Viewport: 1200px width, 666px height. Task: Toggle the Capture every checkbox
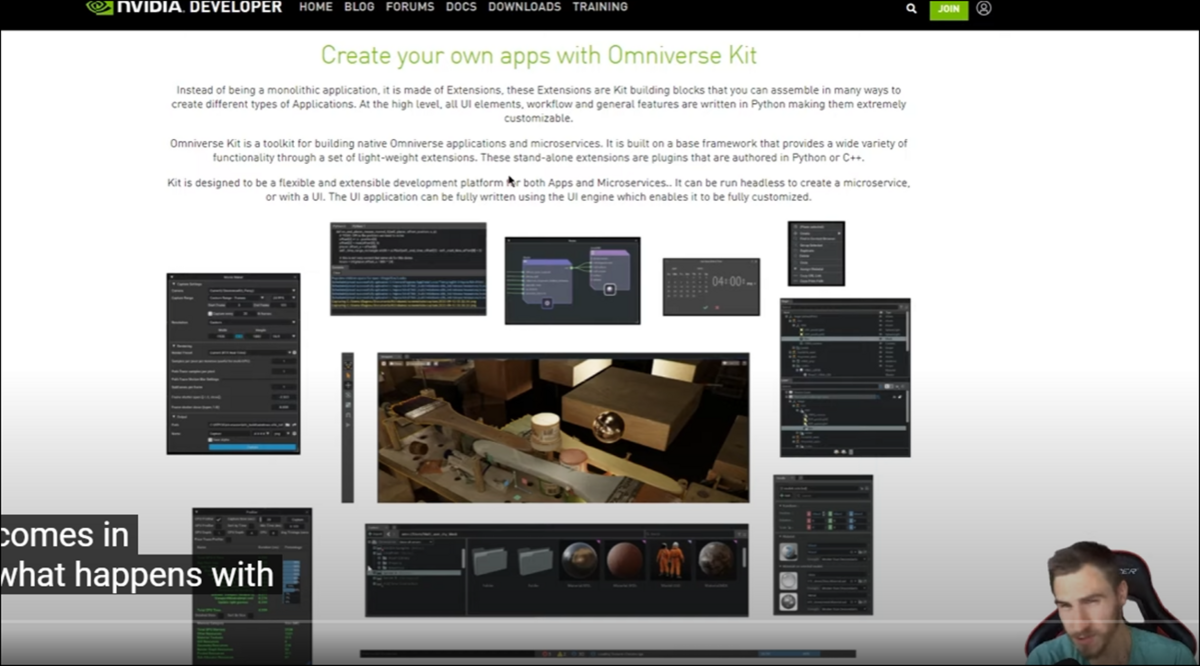tap(211, 313)
